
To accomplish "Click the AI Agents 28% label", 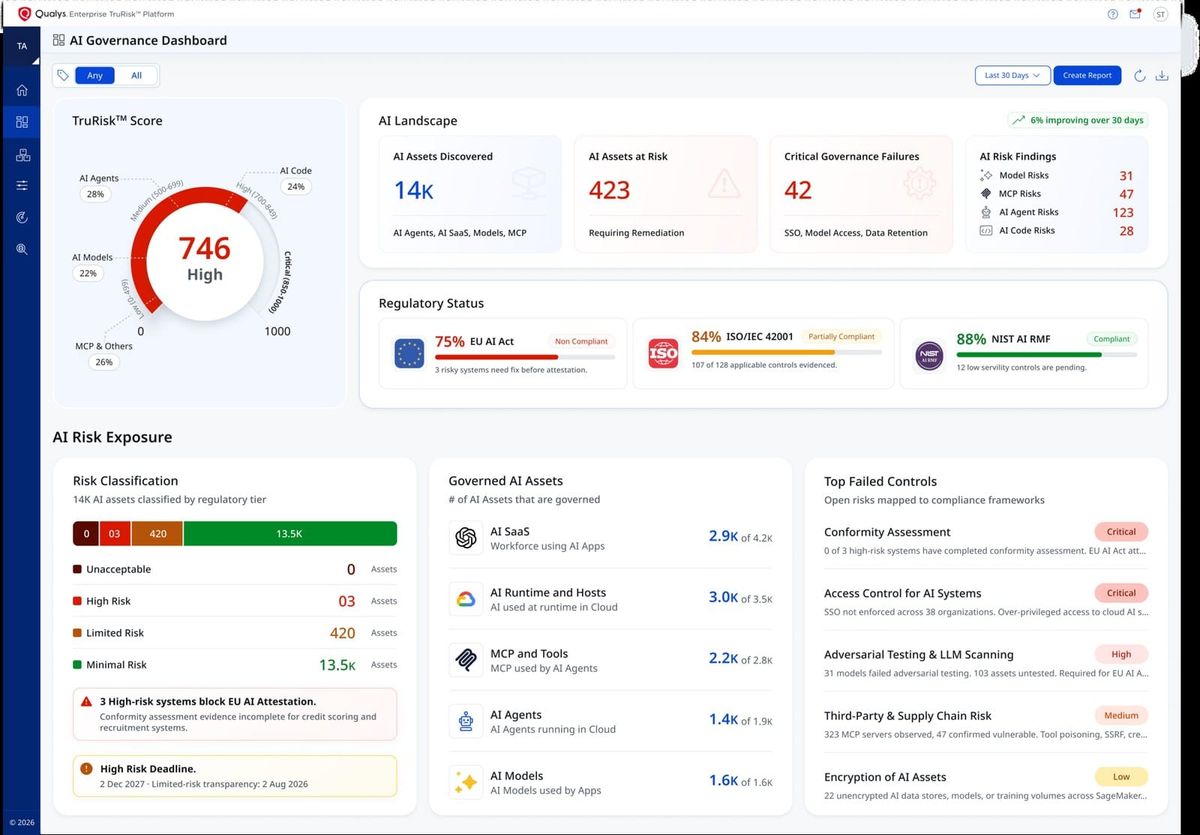I will [x=98, y=186].
